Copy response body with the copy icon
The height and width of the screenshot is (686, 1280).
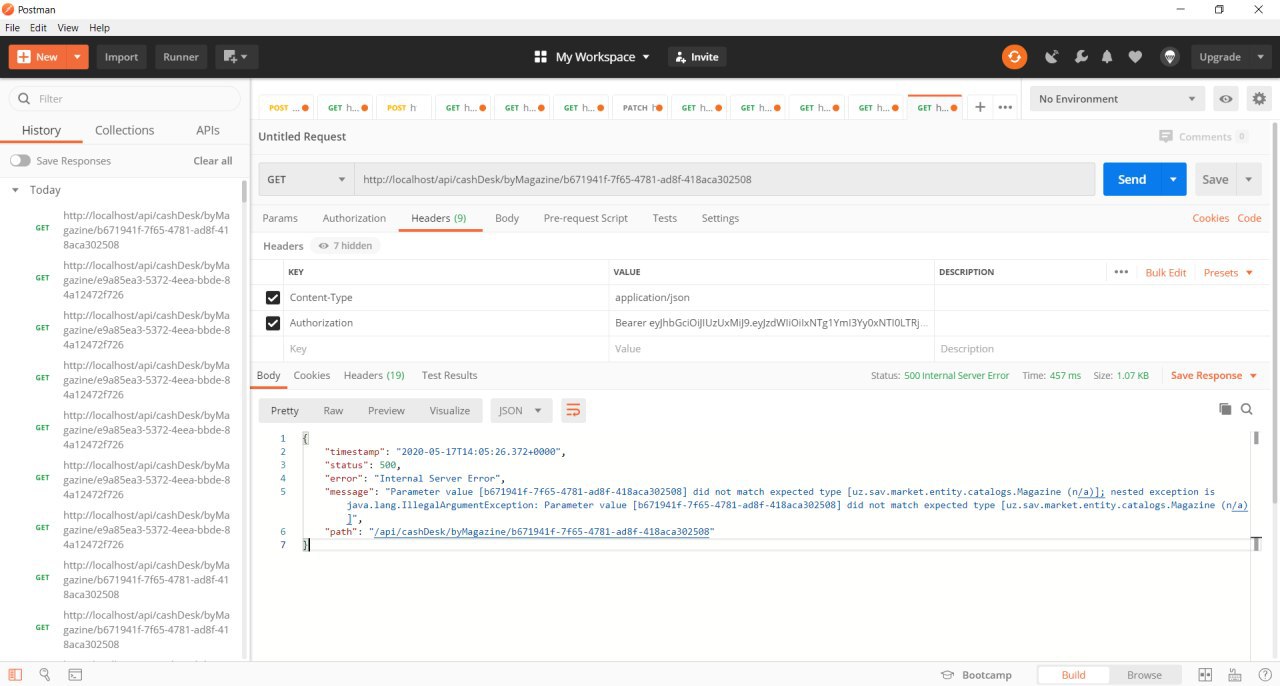(1225, 409)
